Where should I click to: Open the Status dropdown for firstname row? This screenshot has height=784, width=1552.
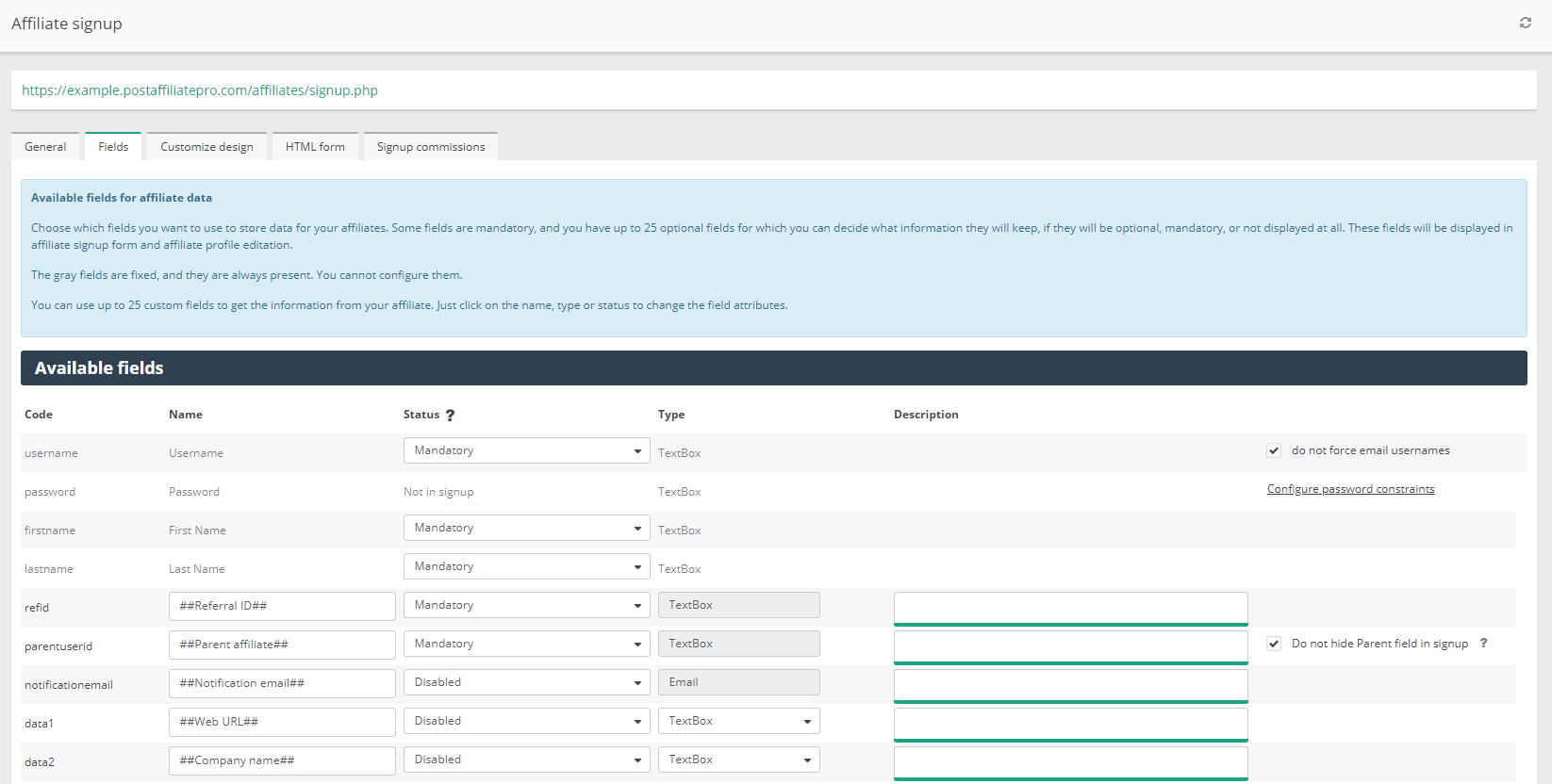[x=526, y=528]
